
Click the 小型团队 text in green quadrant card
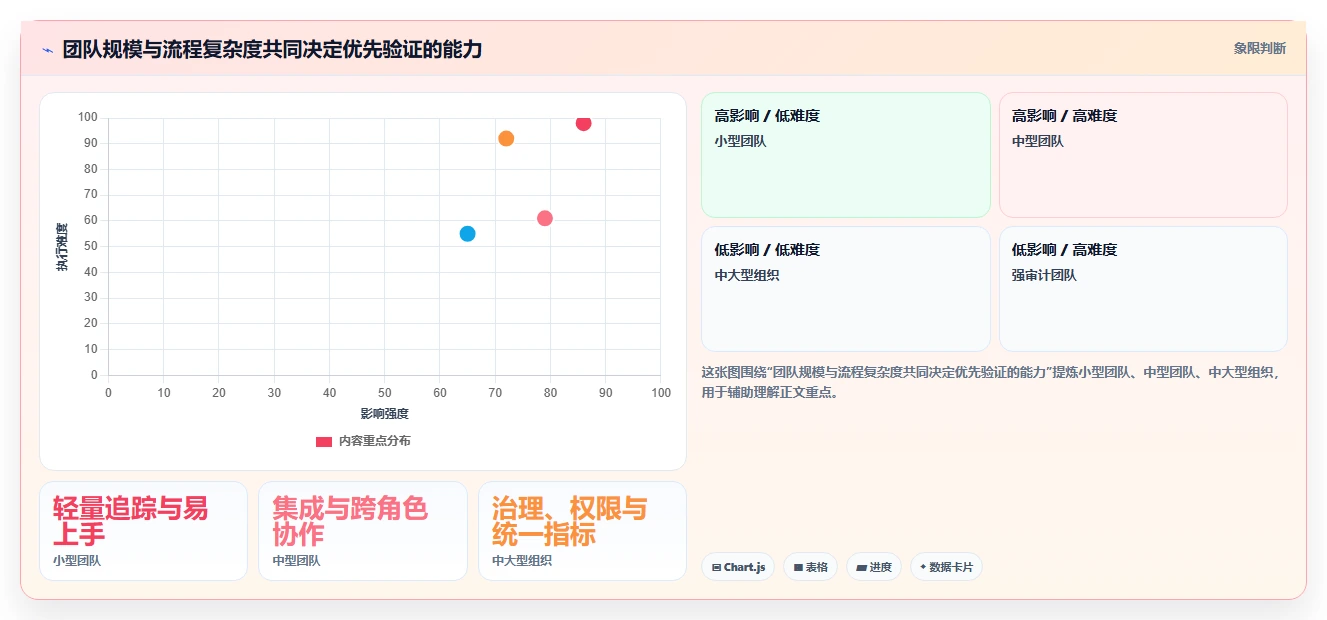tap(741, 141)
